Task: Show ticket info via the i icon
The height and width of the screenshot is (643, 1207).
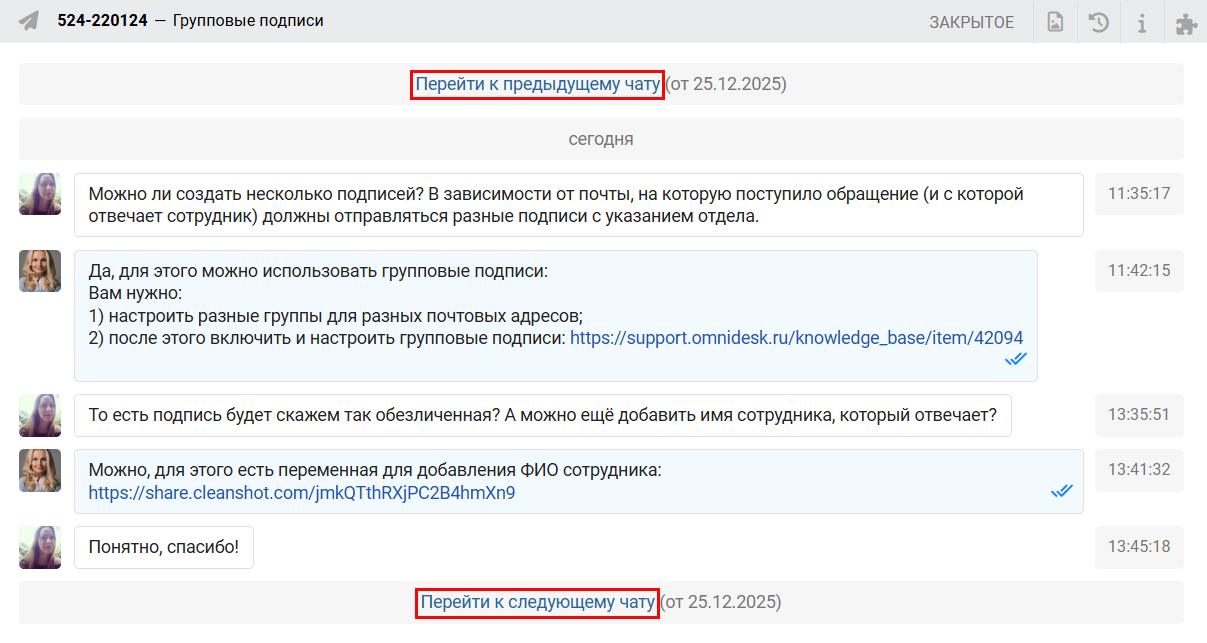Action: pyautogui.click(x=1142, y=22)
